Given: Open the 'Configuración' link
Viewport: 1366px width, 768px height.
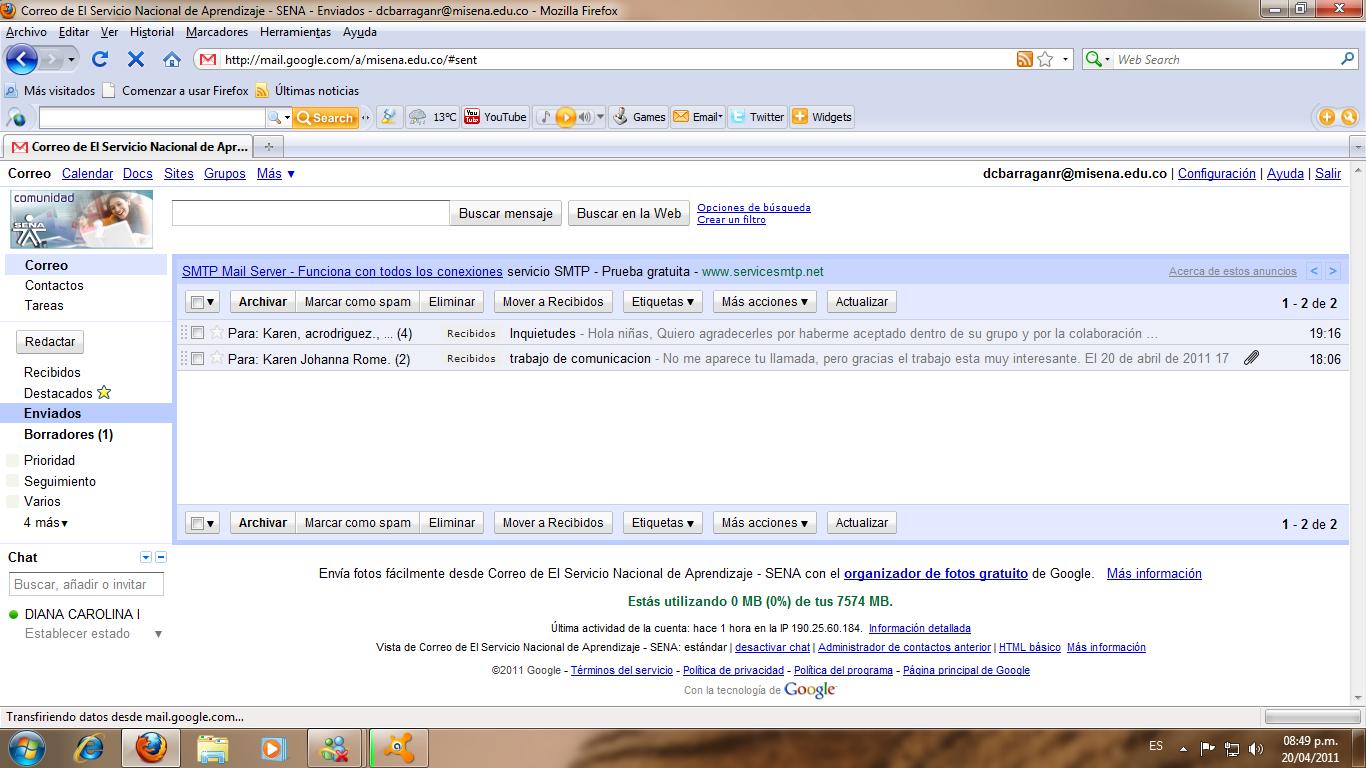Looking at the screenshot, I should click(x=1216, y=173).
